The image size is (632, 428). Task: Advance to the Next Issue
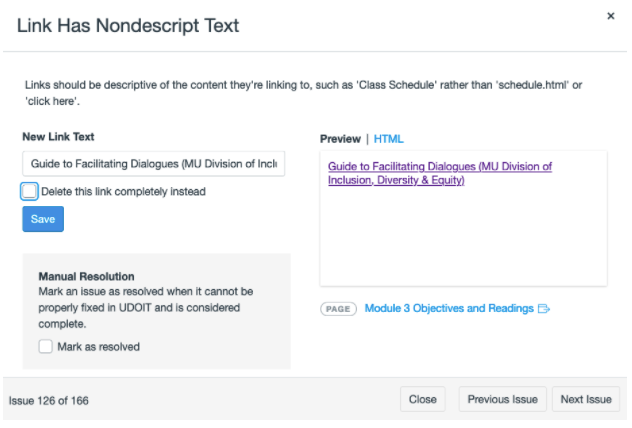coord(585,399)
